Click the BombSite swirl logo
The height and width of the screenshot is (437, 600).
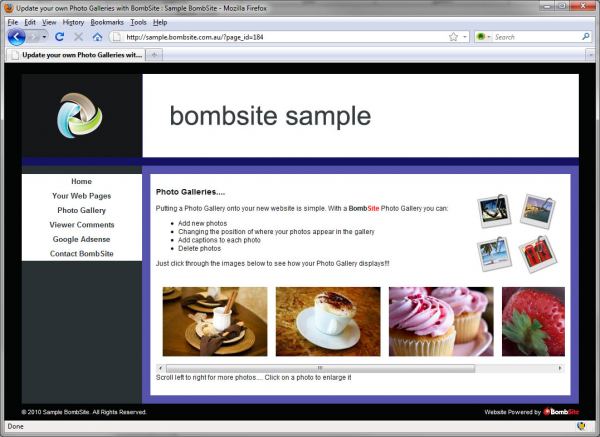tap(80, 116)
